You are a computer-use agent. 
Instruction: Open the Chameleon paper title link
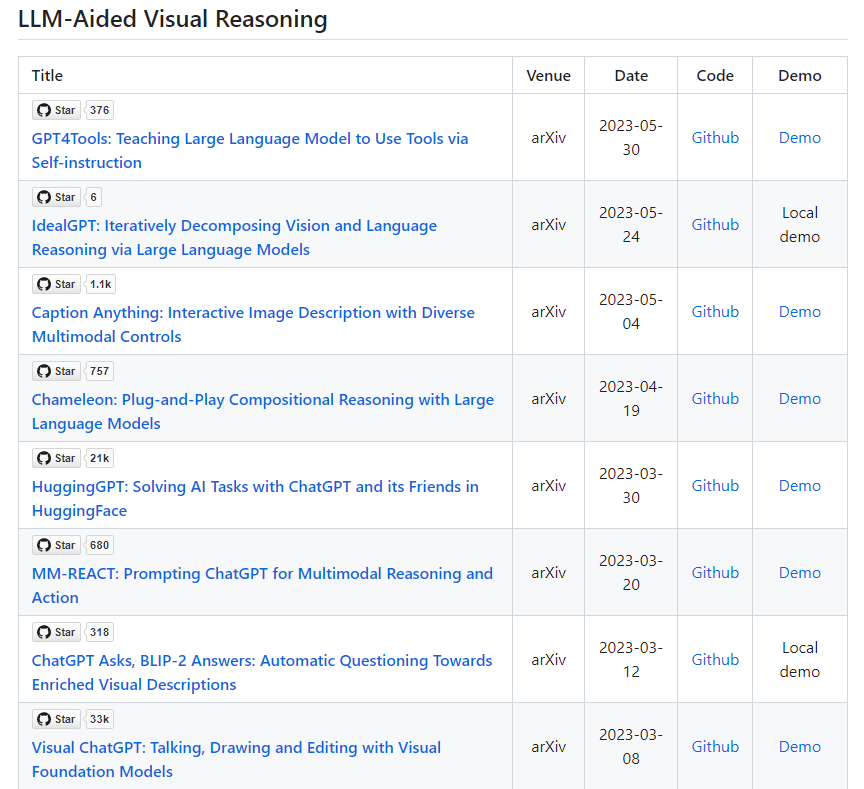point(263,412)
